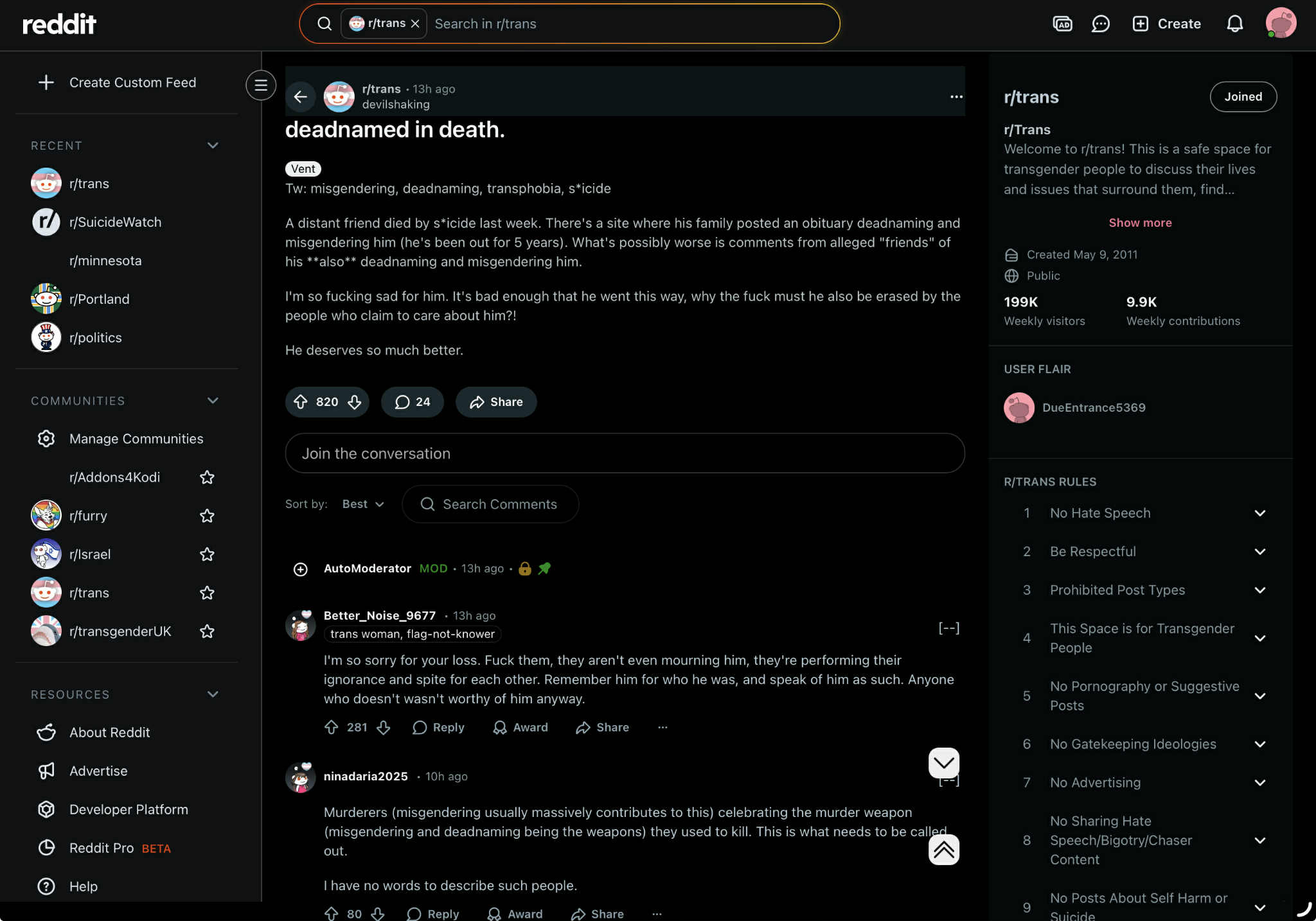
Task: Favorite r/furry with the star
Action: [207, 516]
